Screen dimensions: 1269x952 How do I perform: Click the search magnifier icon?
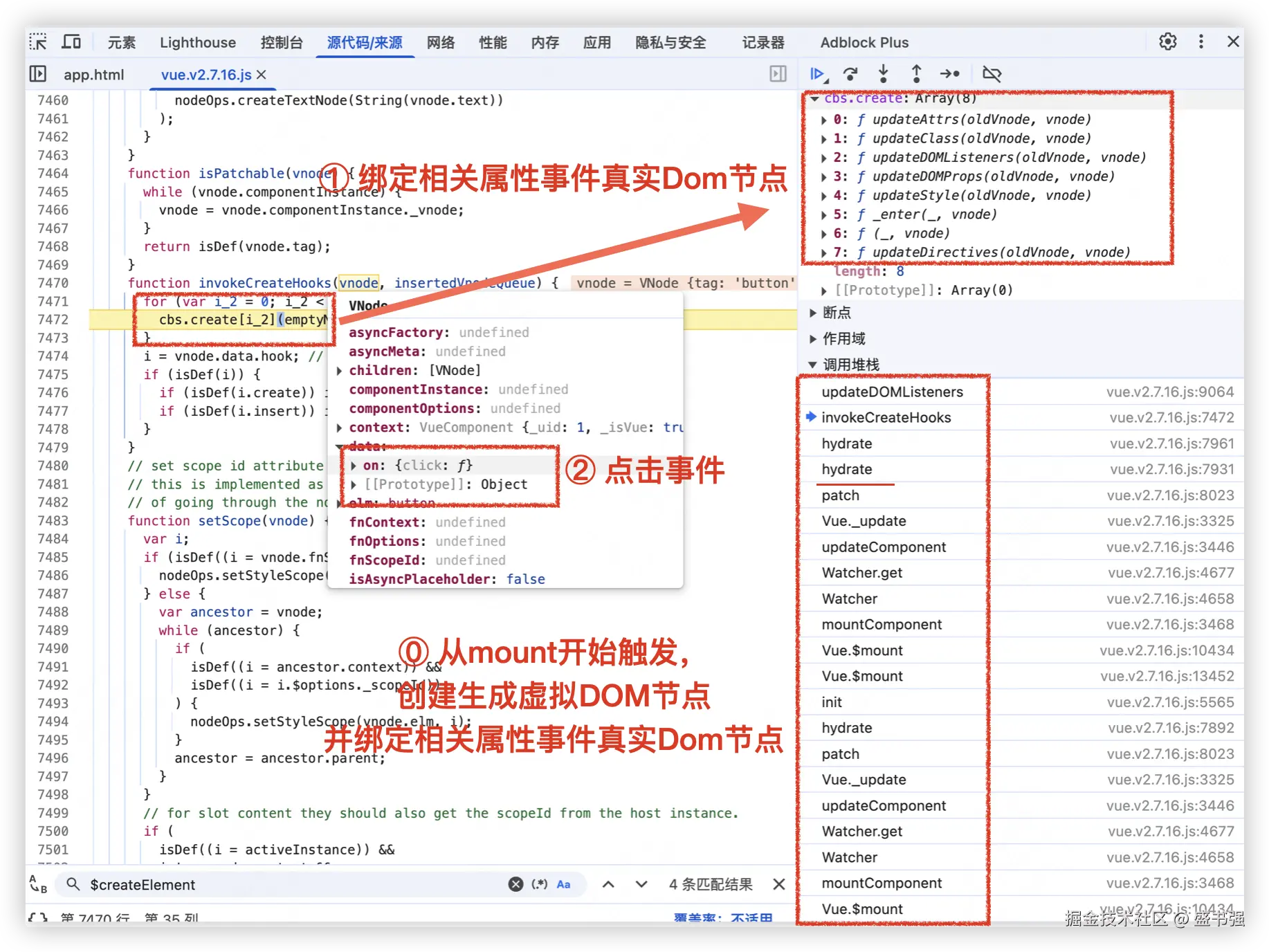point(73,884)
